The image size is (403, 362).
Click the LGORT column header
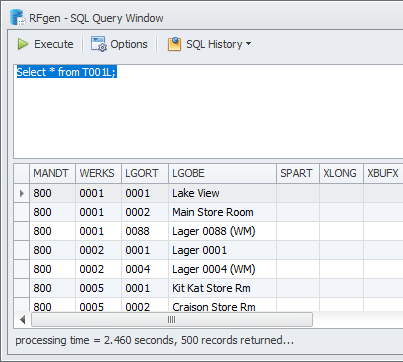[x=145, y=173]
